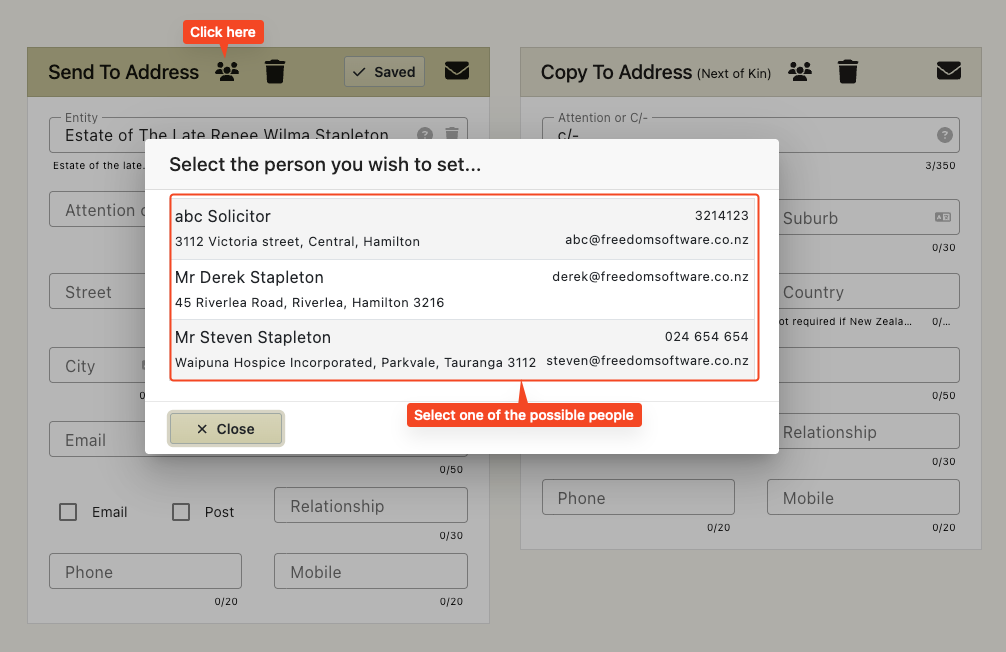Focus Attention field in Send To Address
This screenshot has width=1006, height=652.
[98, 209]
